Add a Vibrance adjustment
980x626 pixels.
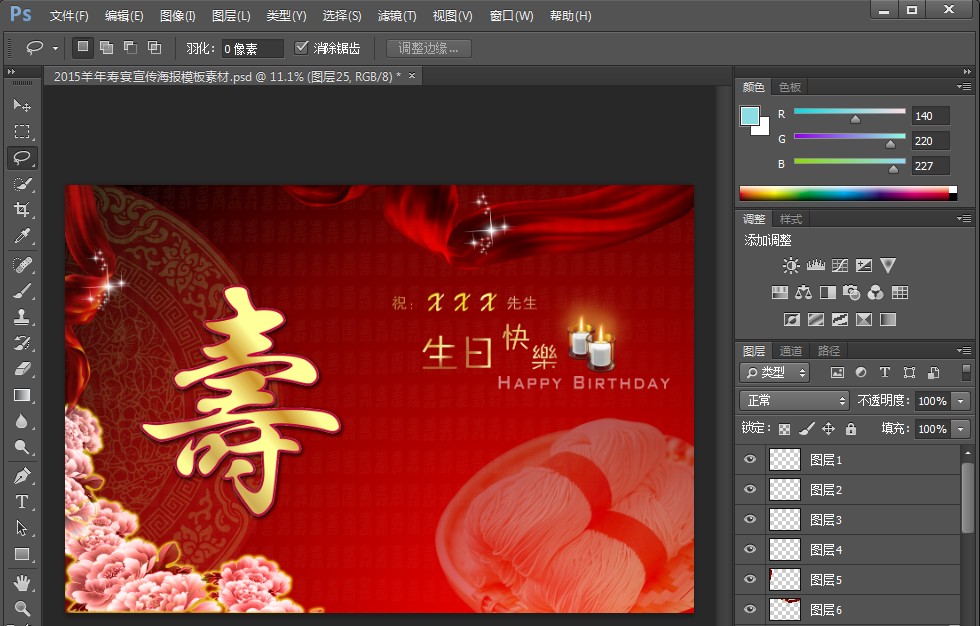tap(888, 266)
